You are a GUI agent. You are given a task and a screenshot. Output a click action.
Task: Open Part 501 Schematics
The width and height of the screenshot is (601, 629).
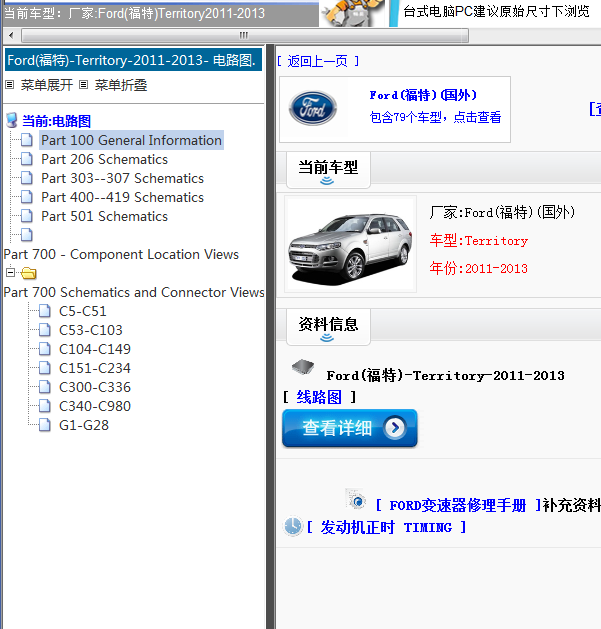104,216
